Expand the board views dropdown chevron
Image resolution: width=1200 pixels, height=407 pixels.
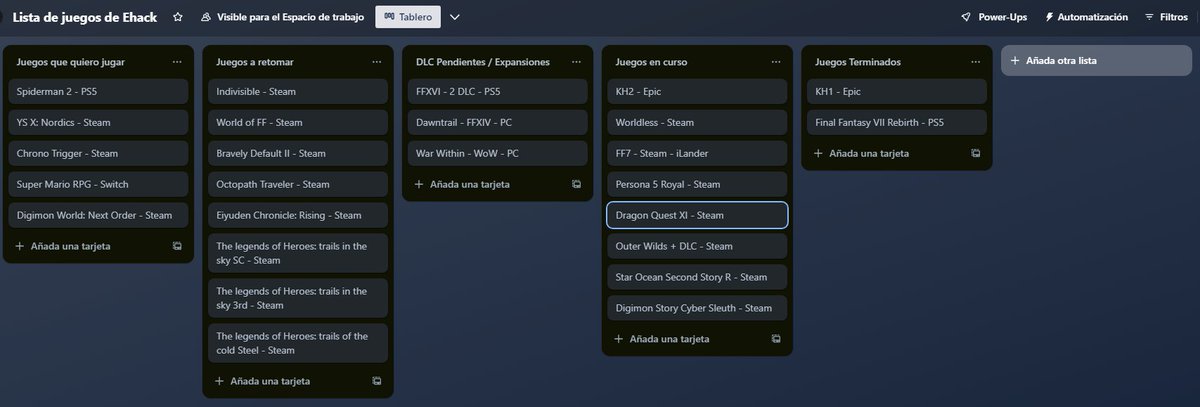pos(455,17)
